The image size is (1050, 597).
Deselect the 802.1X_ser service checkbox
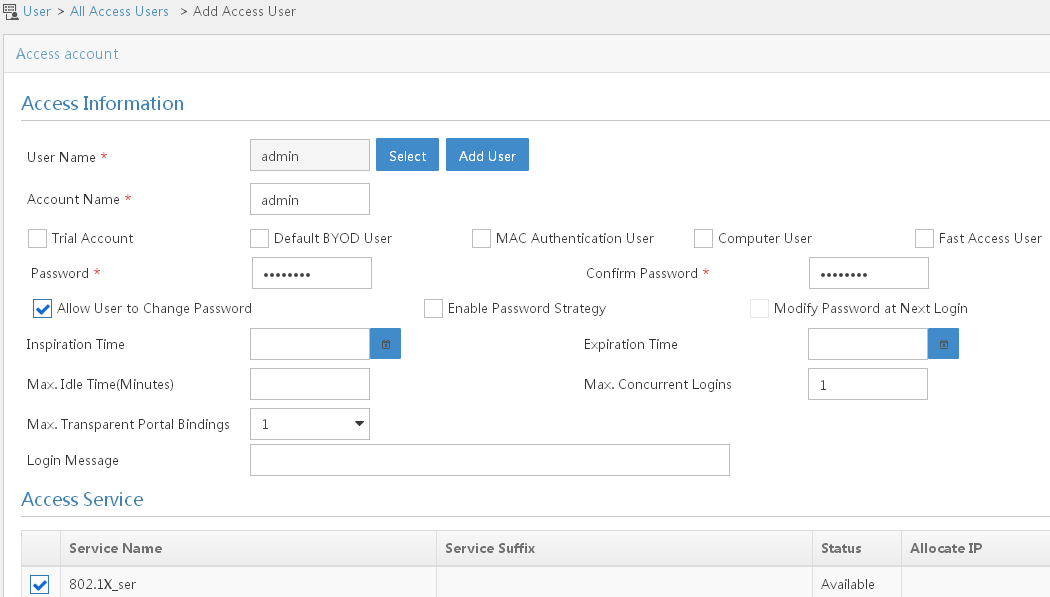[x=40, y=584]
